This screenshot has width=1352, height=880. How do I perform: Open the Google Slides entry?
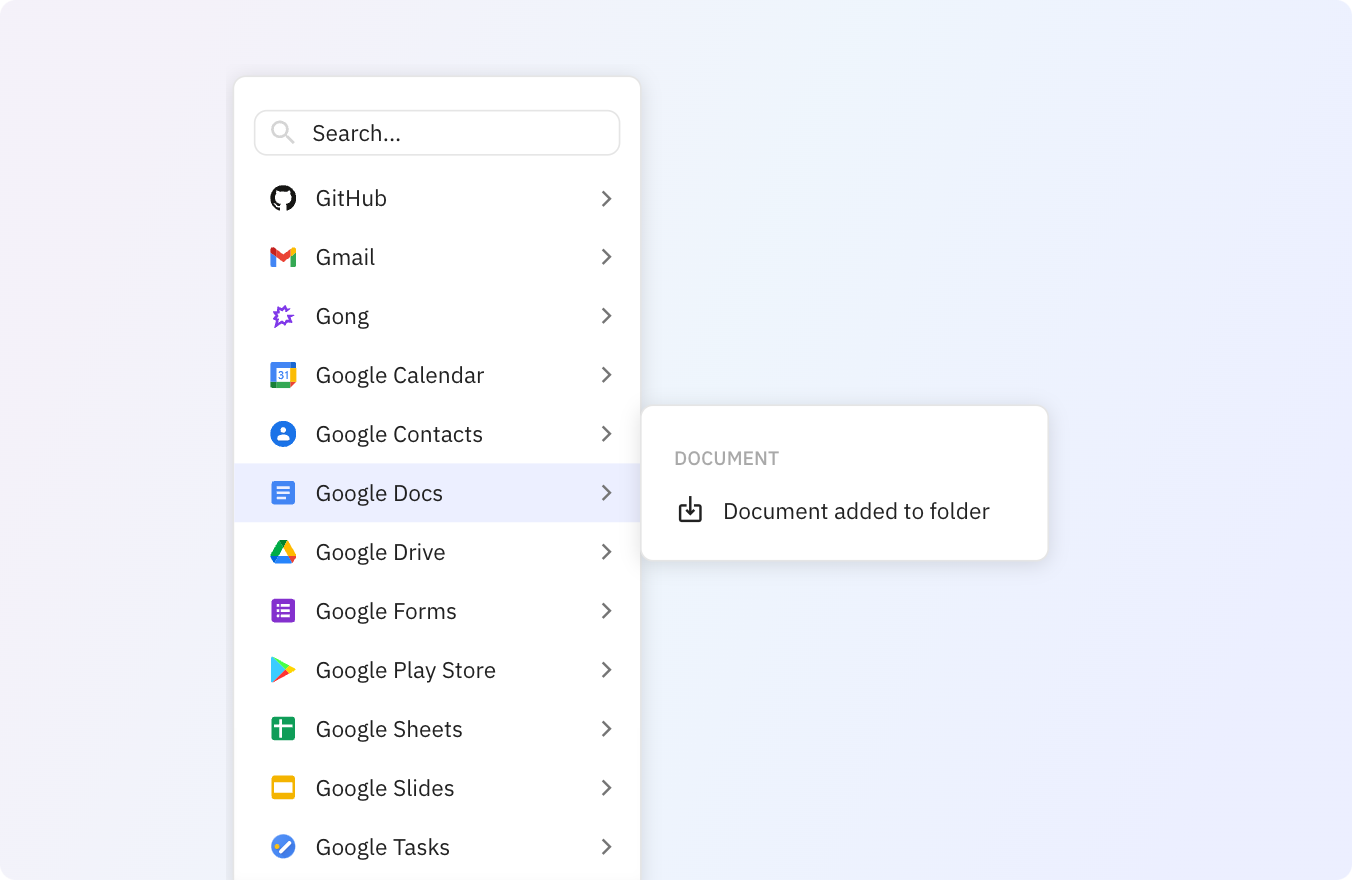tap(437, 788)
